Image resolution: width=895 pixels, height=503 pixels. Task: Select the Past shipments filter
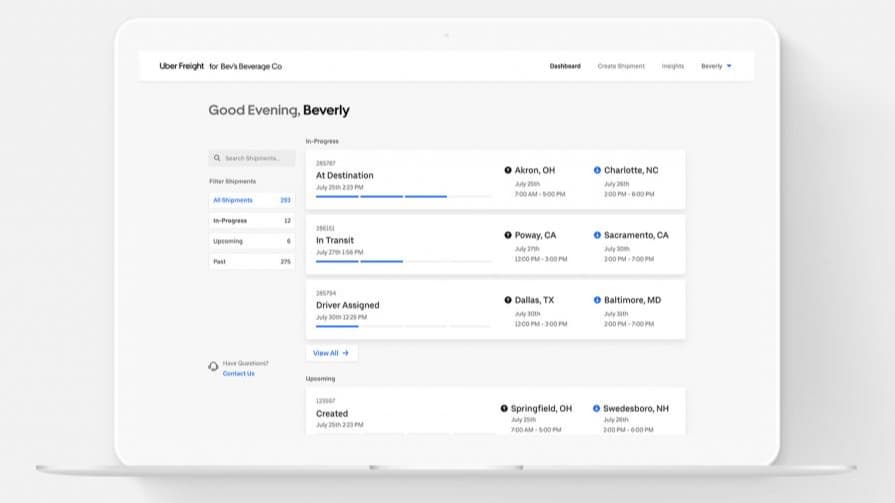tap(250, 261)
